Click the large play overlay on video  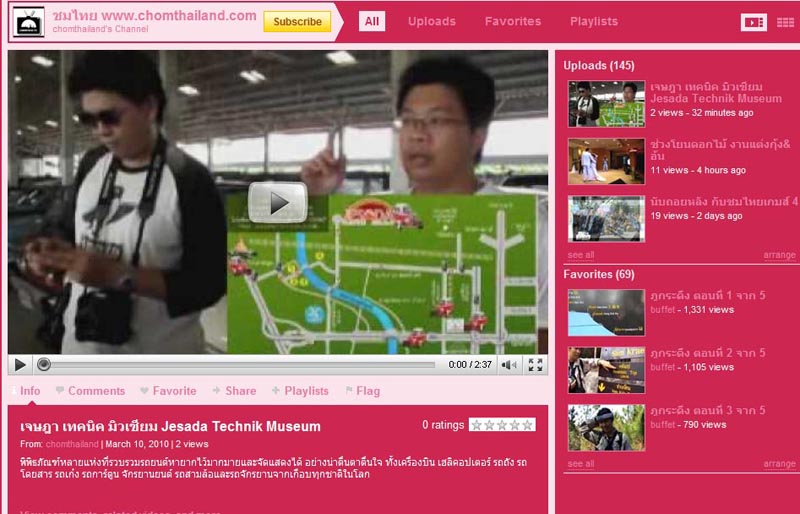278,203
